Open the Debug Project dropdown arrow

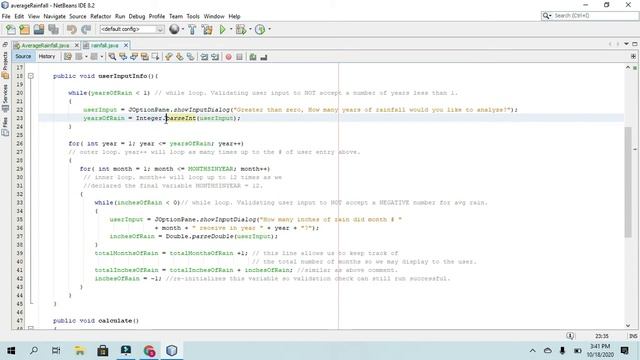pyautogui.click(x=250, y=29)
